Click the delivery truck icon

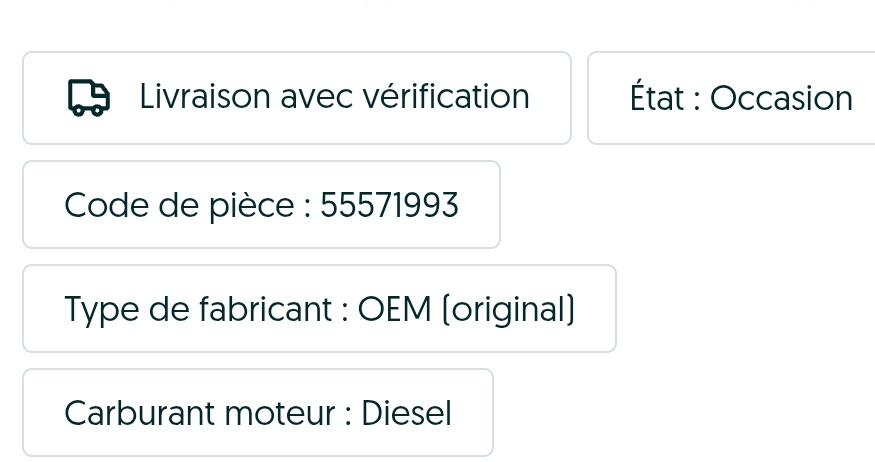89,98
